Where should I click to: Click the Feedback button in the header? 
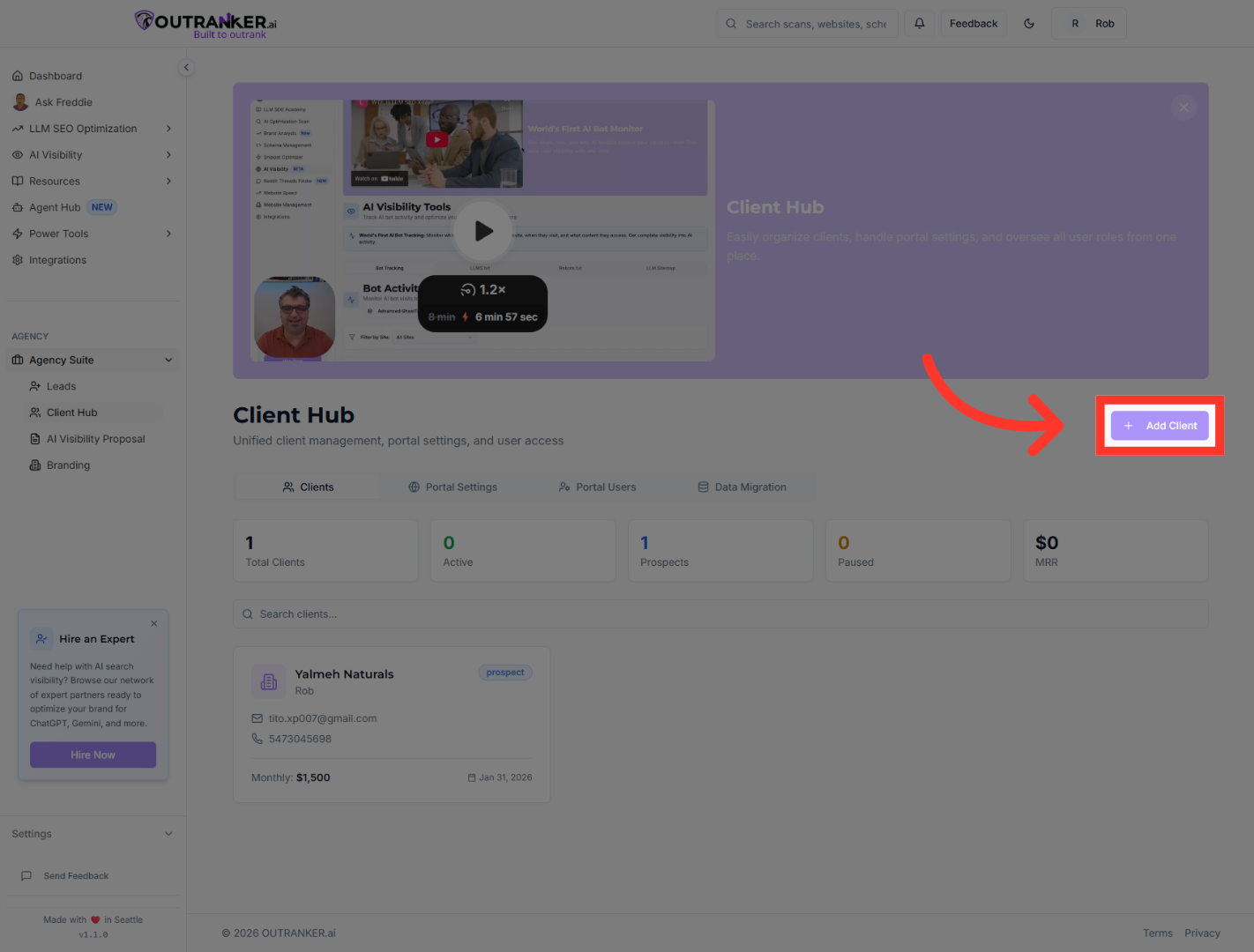(974, 24)
